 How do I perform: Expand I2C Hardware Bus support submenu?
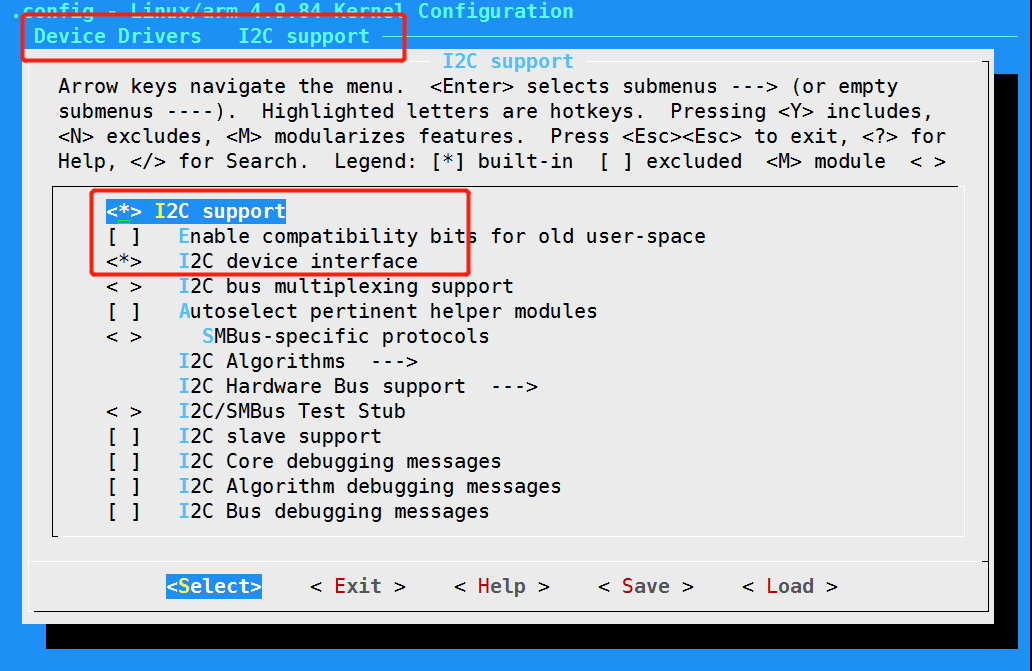[322, 386]
